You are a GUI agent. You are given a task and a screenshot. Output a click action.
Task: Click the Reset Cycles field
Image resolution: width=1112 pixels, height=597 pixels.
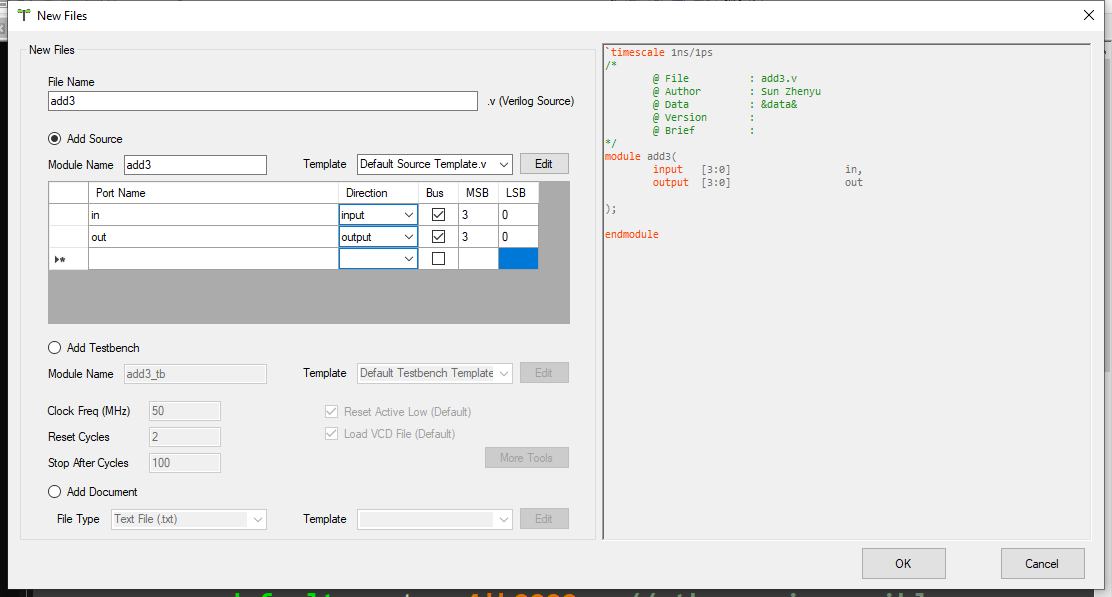(x=184, y=437)
